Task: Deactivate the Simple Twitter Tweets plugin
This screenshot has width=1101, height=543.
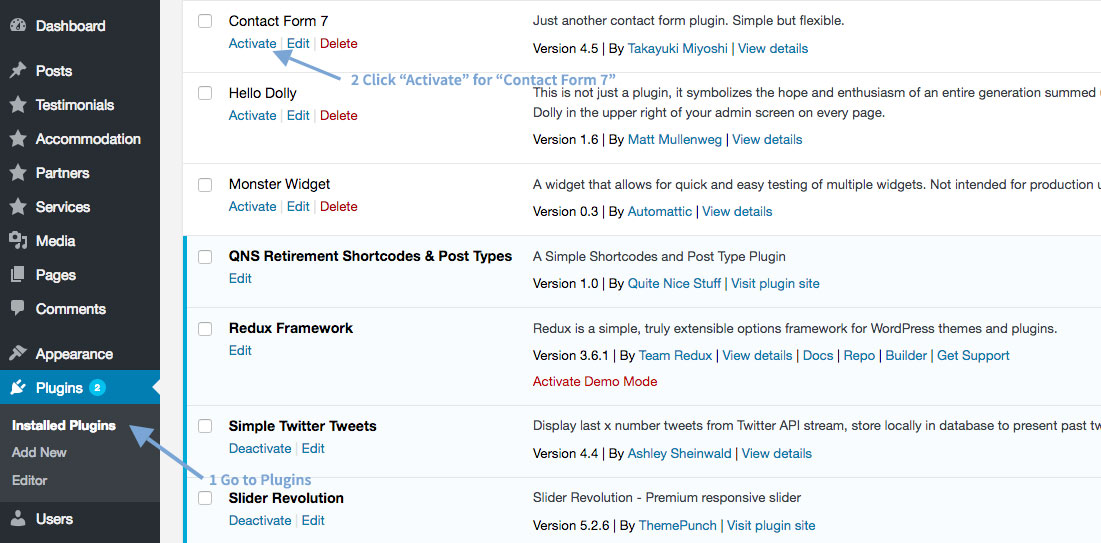Action: pos(260,448)
